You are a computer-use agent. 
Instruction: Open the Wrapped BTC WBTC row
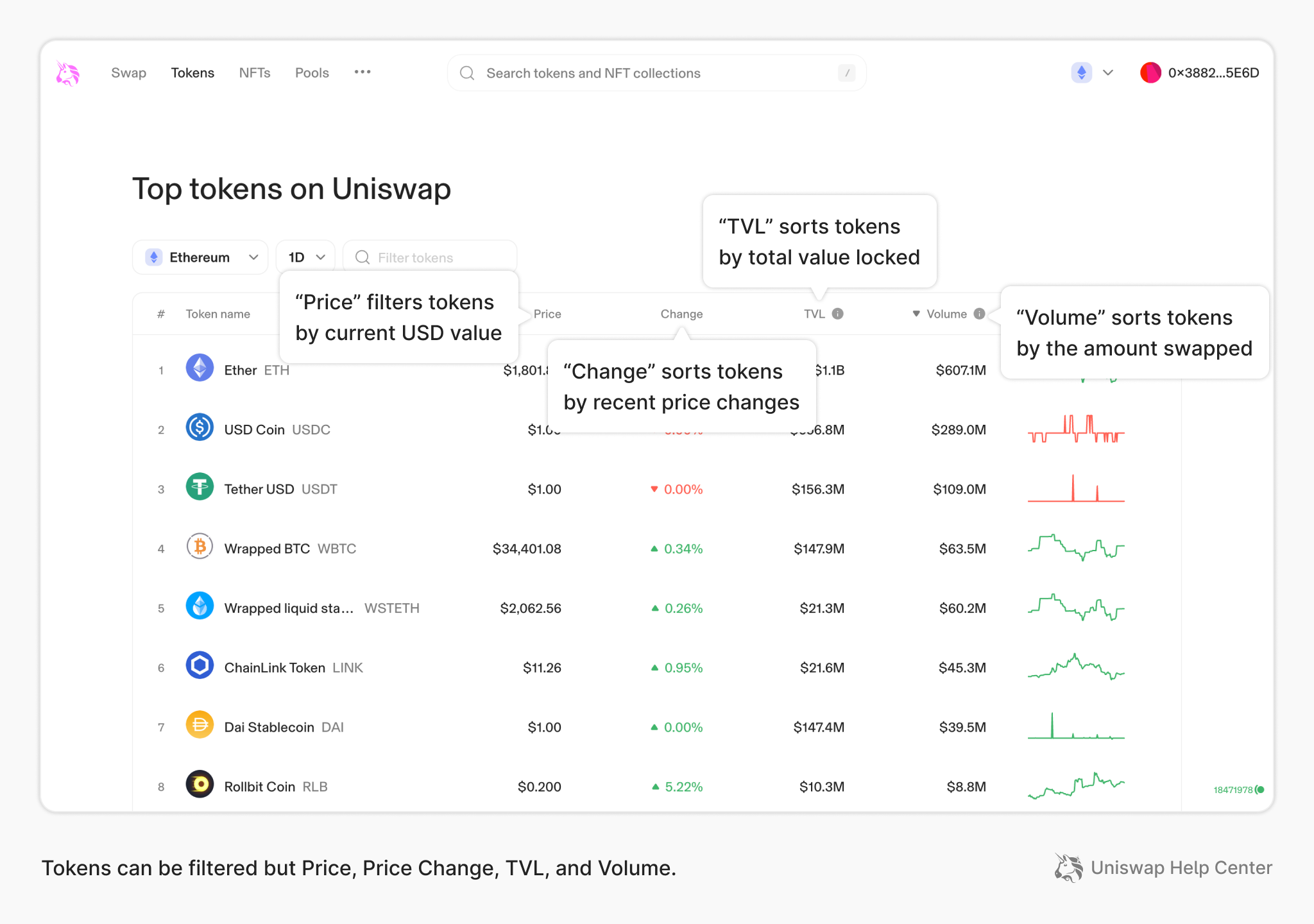tap(656, 549)
